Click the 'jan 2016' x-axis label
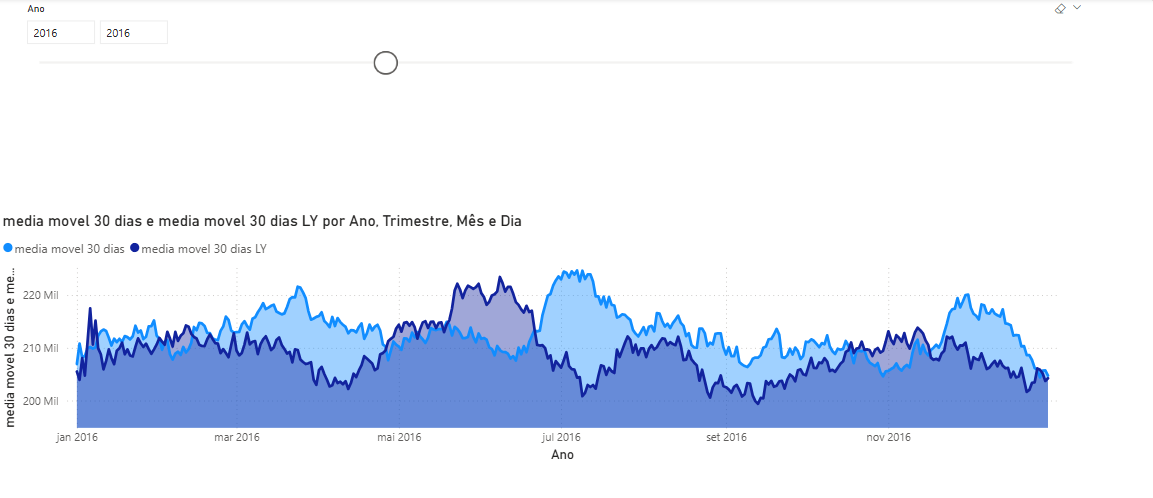Screen dimensions: 1153x498 point(77,437)
